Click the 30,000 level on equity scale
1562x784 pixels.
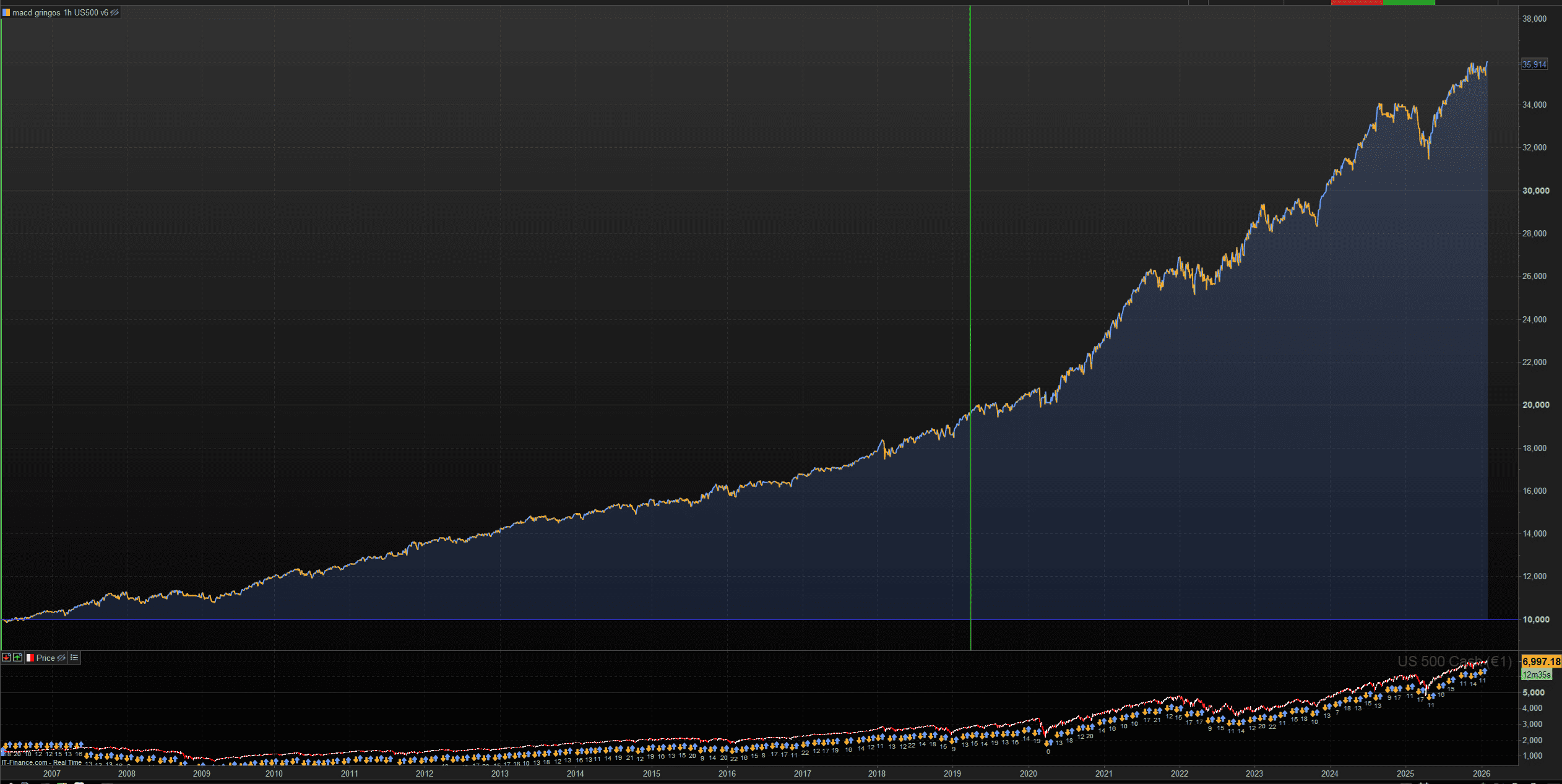pos(1535,191)
